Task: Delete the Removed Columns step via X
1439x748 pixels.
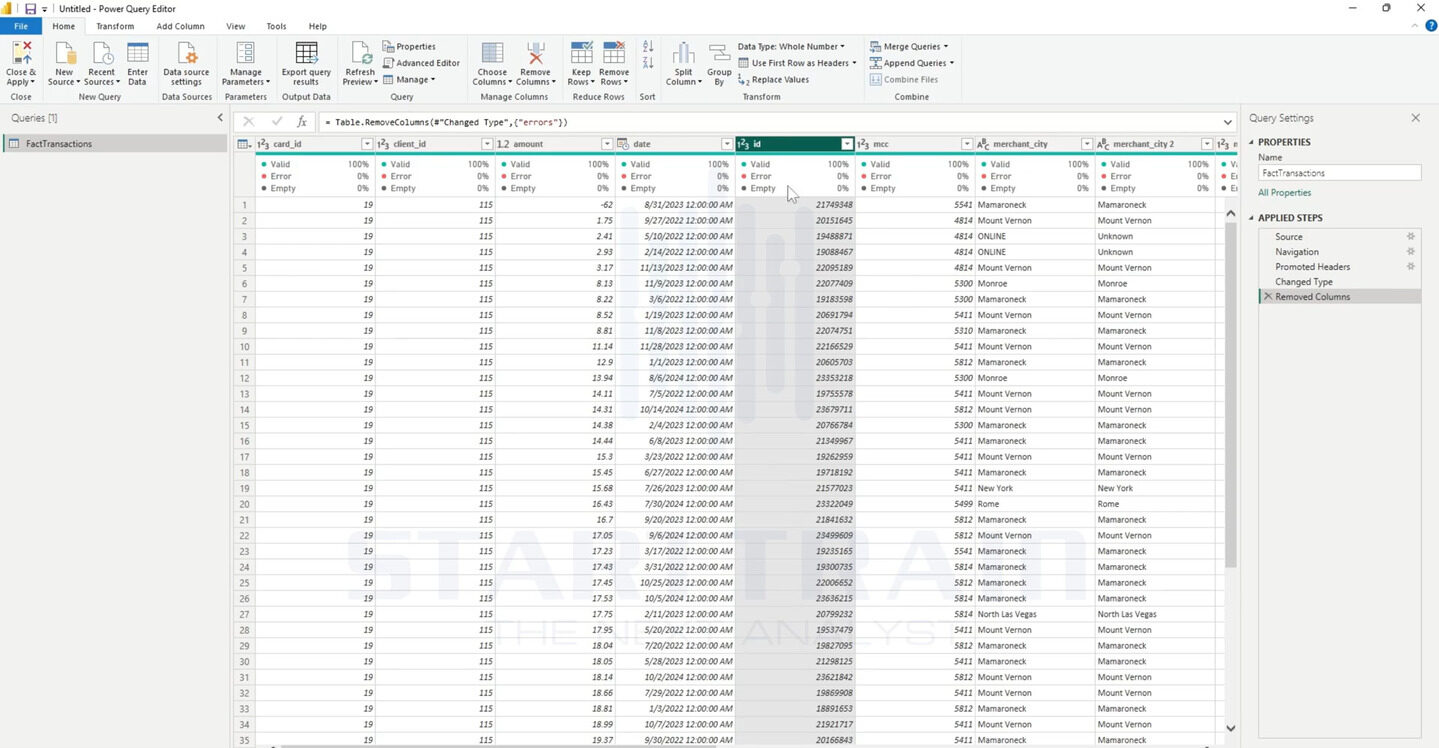Action: coord(1268,297)
